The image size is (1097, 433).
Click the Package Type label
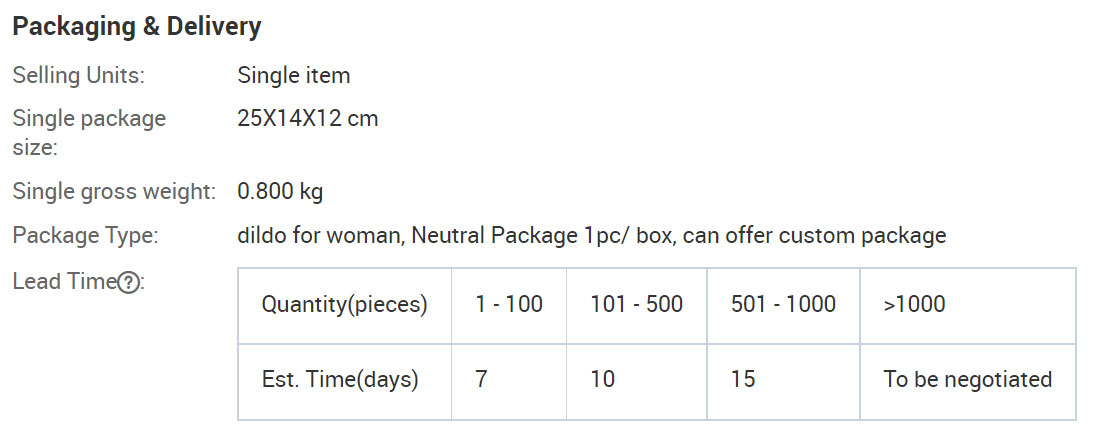86,236
